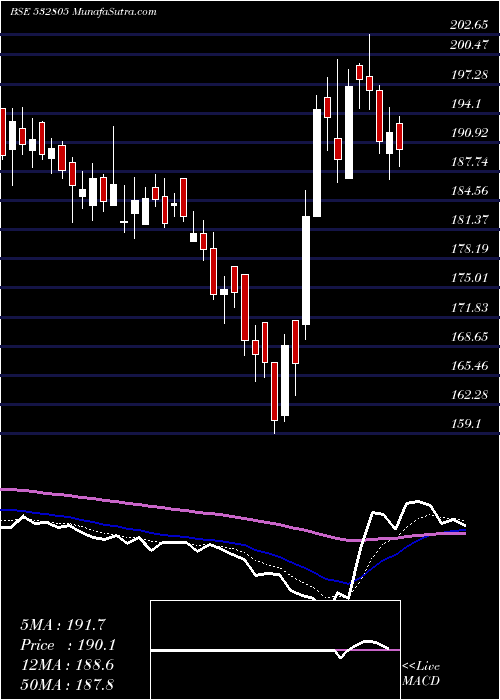Click the <<Live MACD label
This screenshot has width=500, height=700.
click(x=421, y=674)
